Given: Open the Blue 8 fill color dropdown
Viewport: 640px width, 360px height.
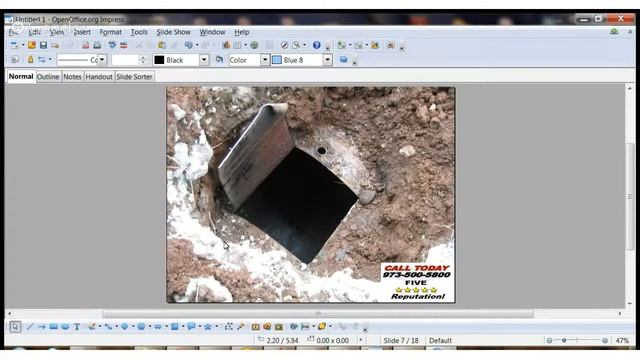Looking at the screenshot, I should click(327, 60).
